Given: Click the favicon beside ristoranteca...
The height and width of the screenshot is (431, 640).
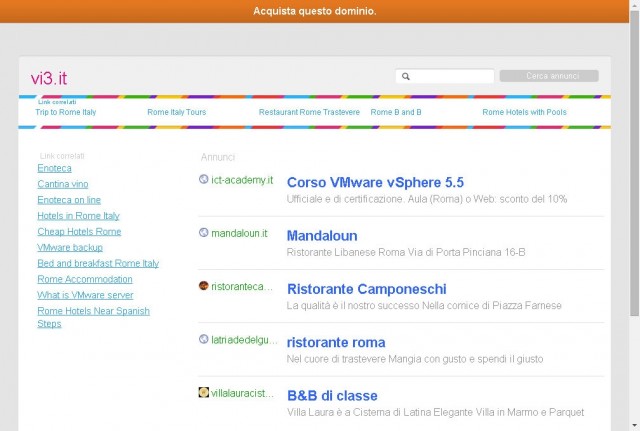Looking at the screenshot, I should point(204,286).
